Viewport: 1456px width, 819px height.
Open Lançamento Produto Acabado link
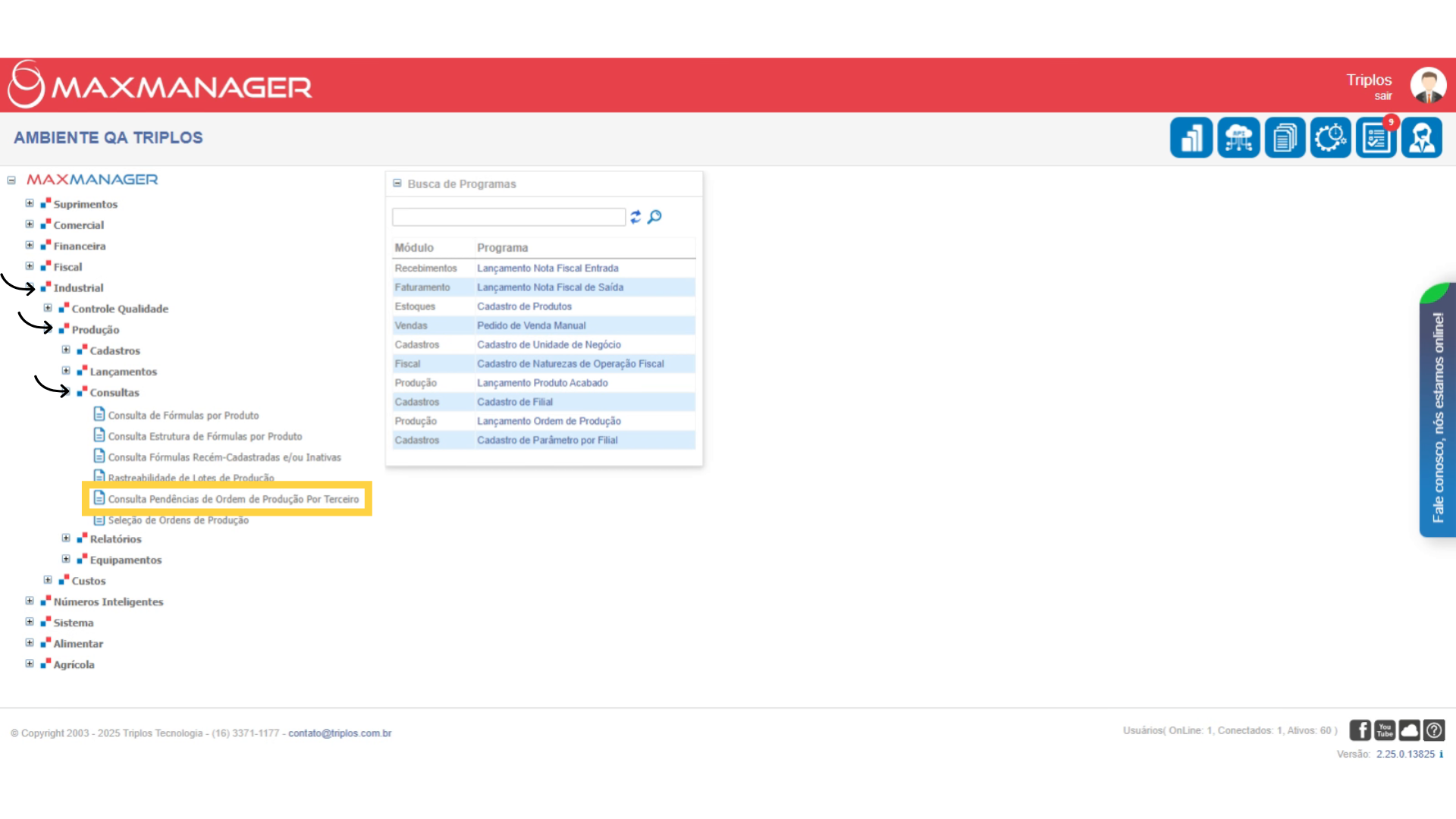point(542,383)
